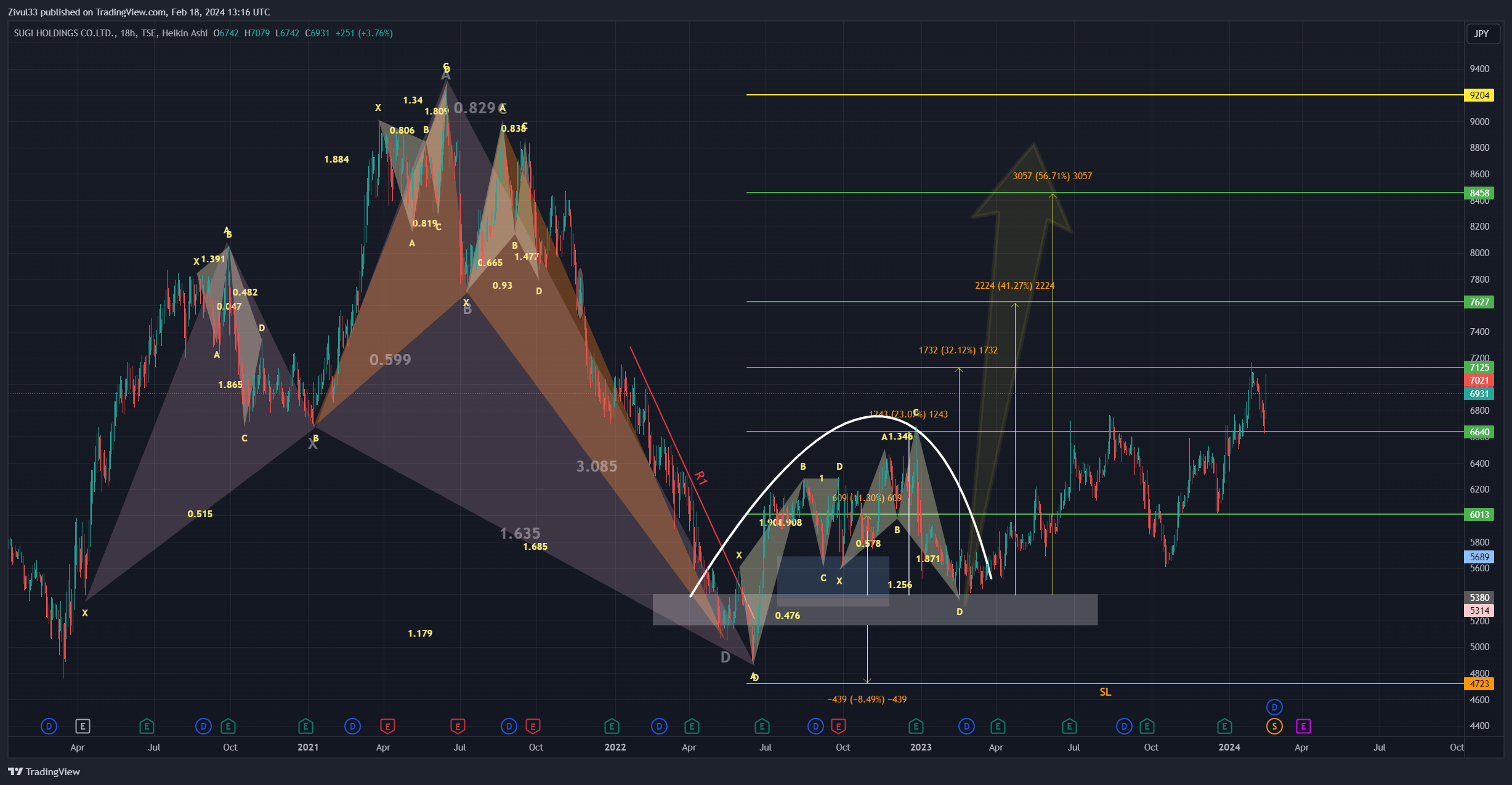The image size is (1512, 785).
Task: Click the large 3.085 harmonic ratio label
Action: tap(596, 466)
